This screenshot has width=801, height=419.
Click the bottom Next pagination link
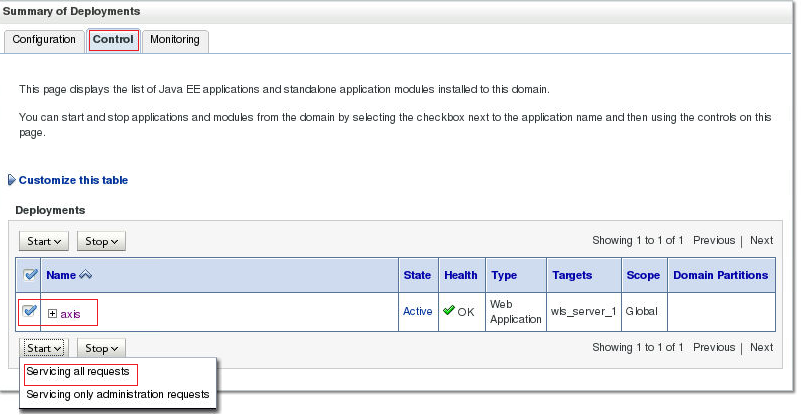pyautogui.click(x=761, y=347)
